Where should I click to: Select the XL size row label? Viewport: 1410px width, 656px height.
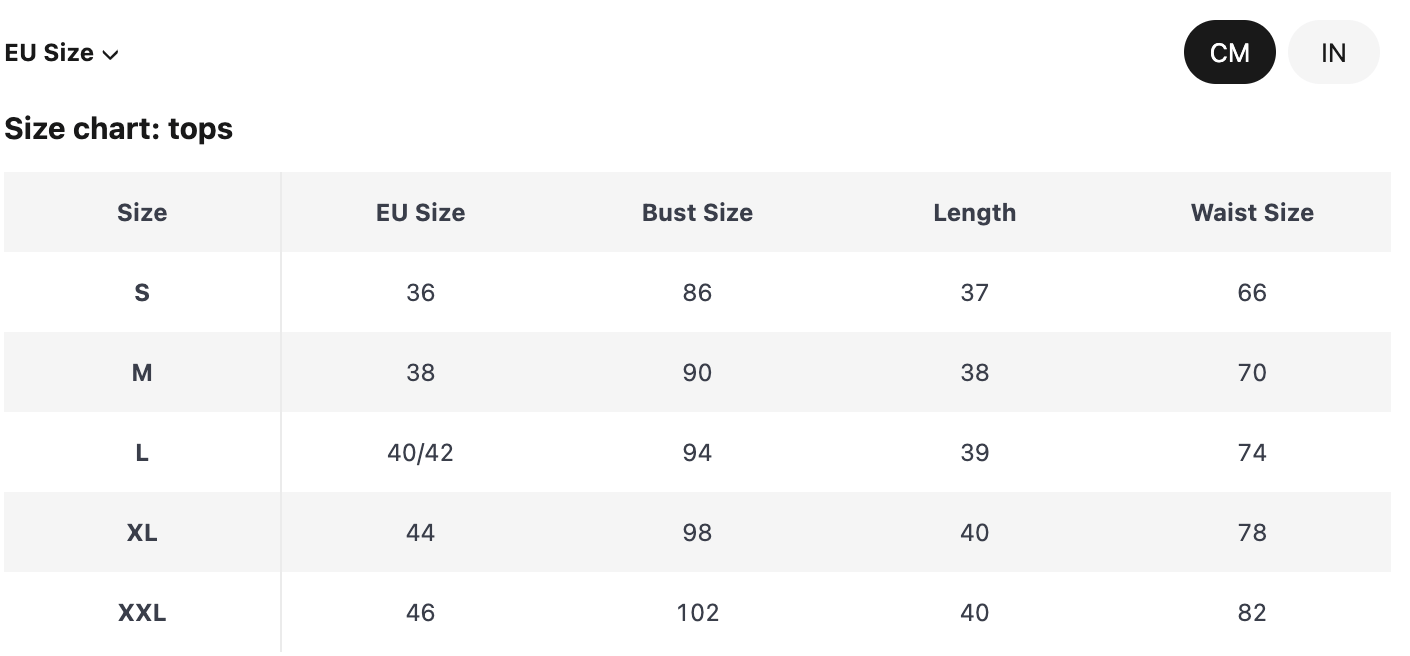[x=142, y=533]
